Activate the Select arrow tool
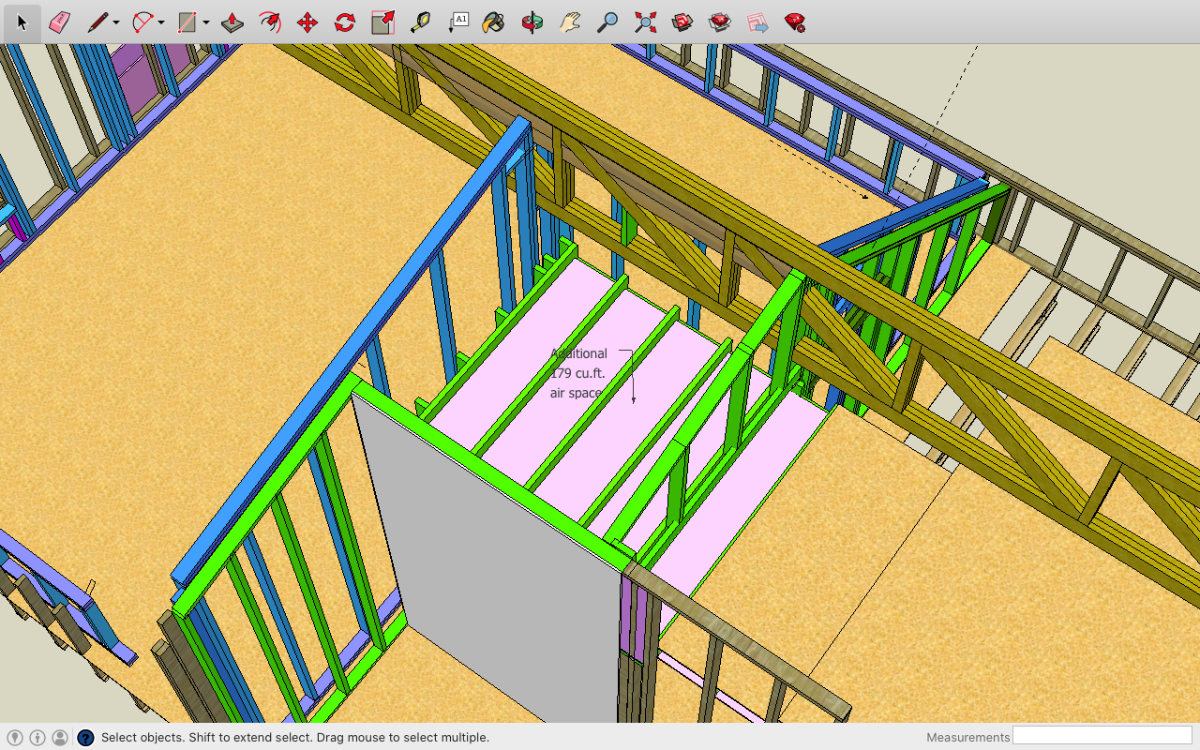 coord(22,22)
